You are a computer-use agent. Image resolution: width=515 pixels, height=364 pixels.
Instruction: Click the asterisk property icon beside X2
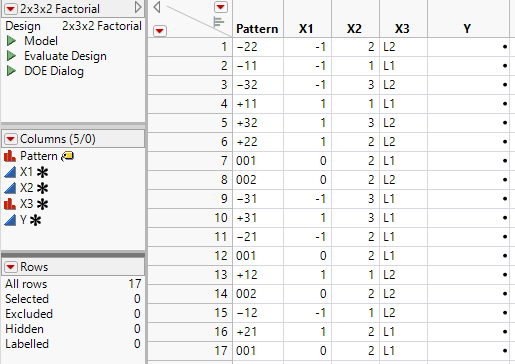point(42,188)
